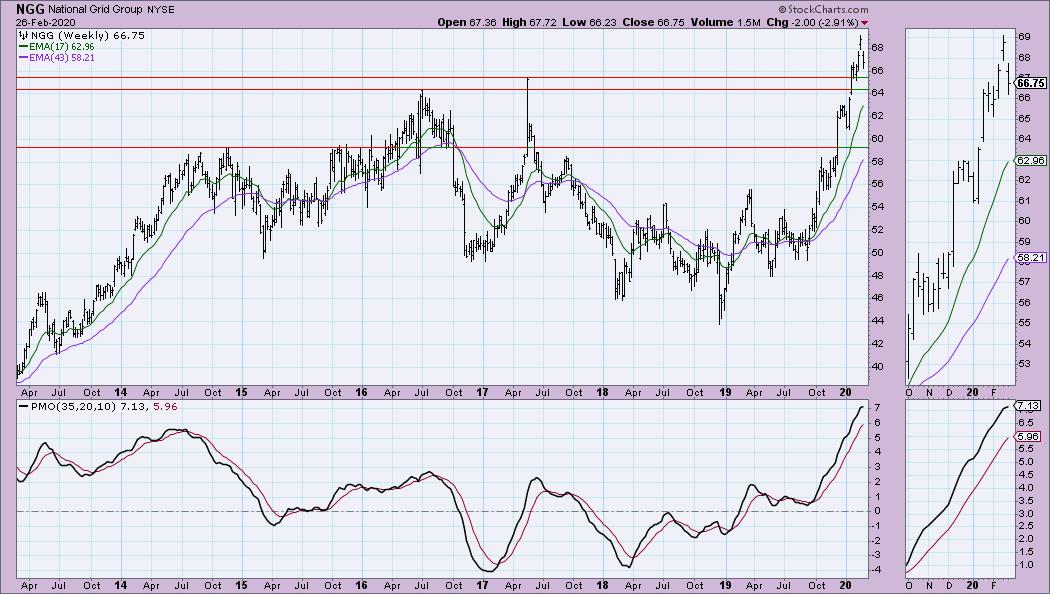Click the 69 price level in zoomed panel

[1024, 37]
